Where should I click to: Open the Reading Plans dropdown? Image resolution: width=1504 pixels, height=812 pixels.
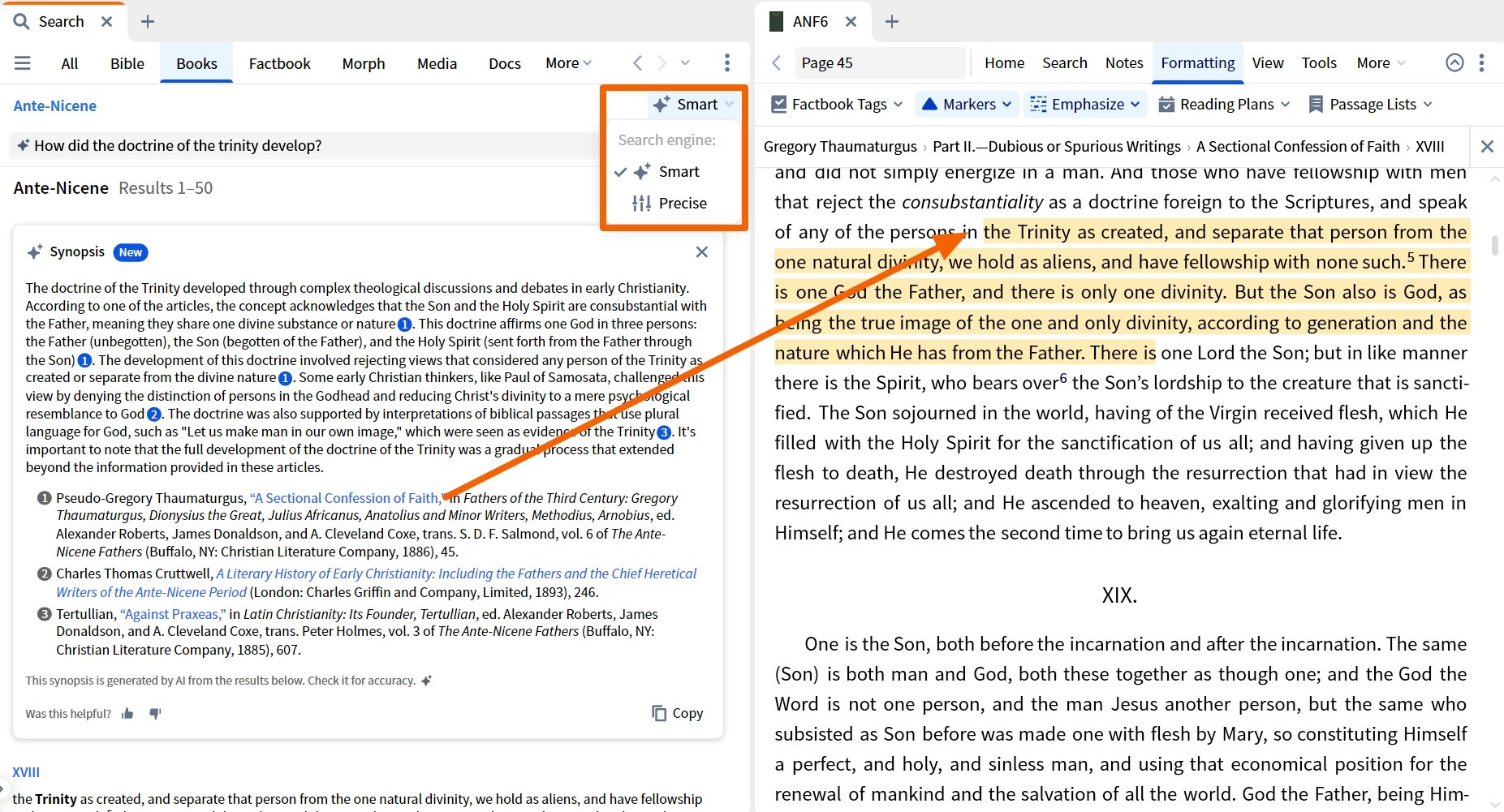coord(1224,105)
